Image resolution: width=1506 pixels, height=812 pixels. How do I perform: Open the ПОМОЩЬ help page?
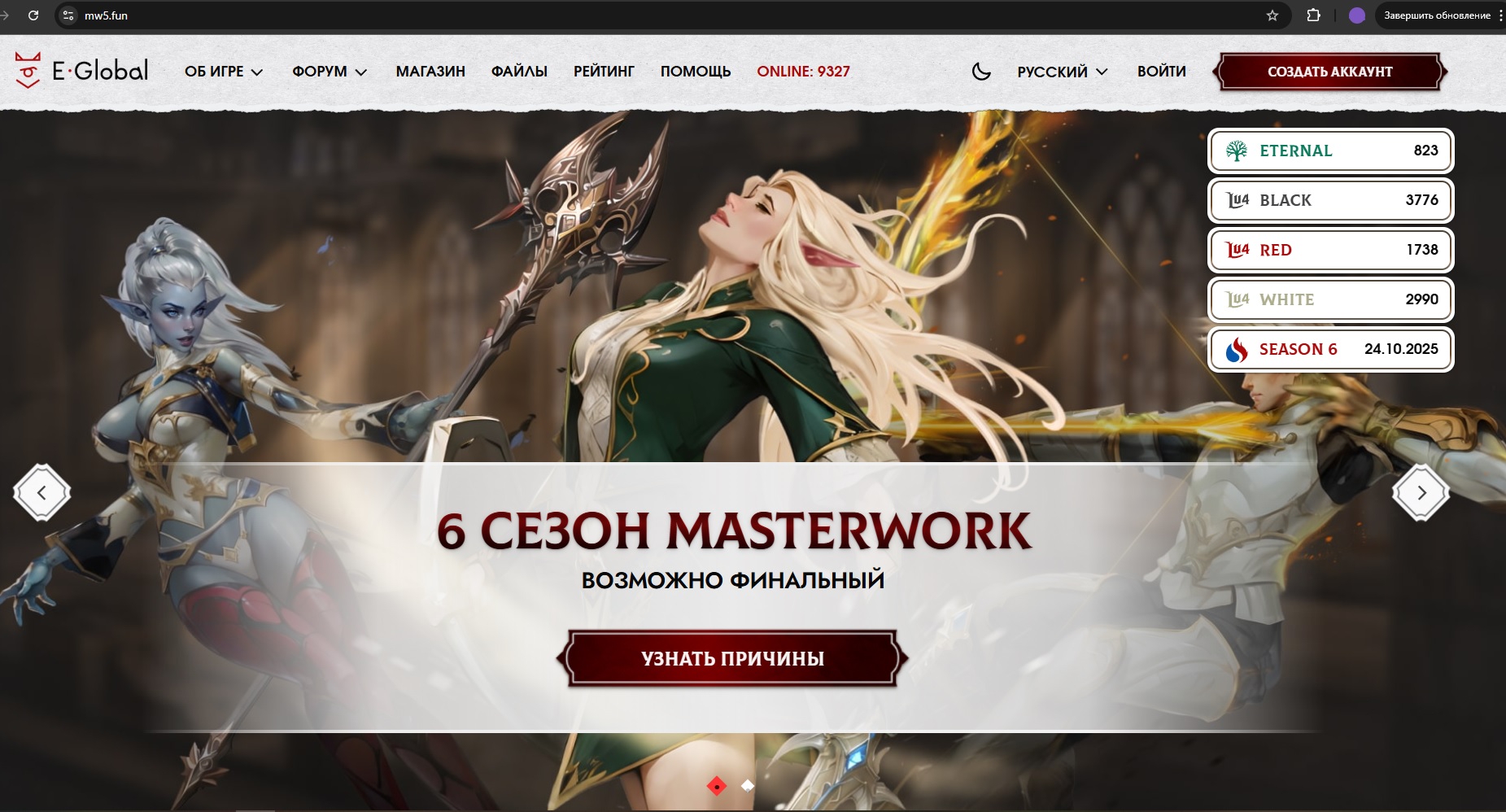point(696,72)
